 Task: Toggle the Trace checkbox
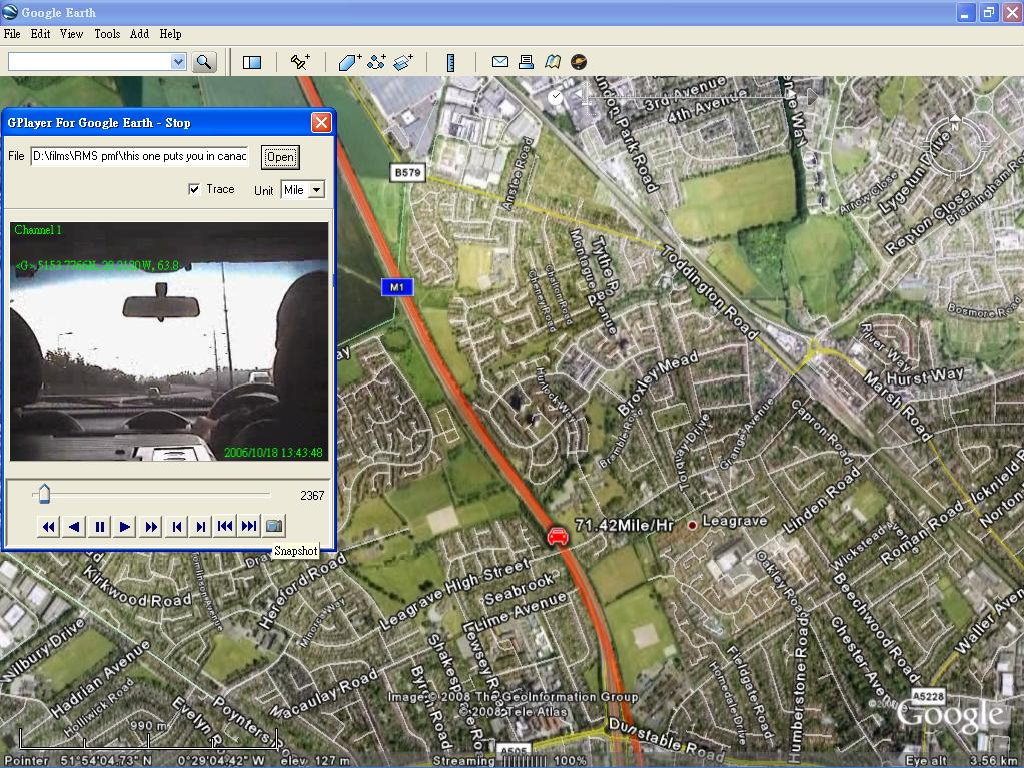194,189
